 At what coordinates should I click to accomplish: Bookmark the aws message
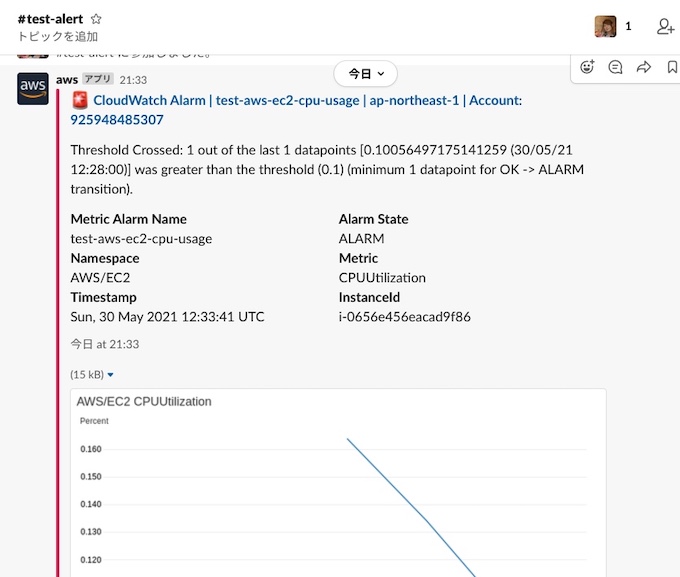pyautogui.click(x=672, y=67)
